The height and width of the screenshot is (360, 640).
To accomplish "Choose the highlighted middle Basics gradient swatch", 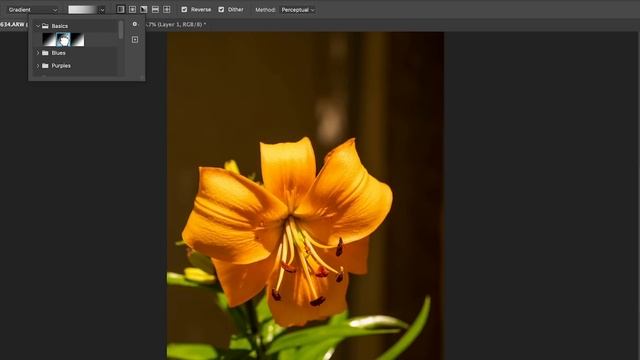I will [63, 40].
